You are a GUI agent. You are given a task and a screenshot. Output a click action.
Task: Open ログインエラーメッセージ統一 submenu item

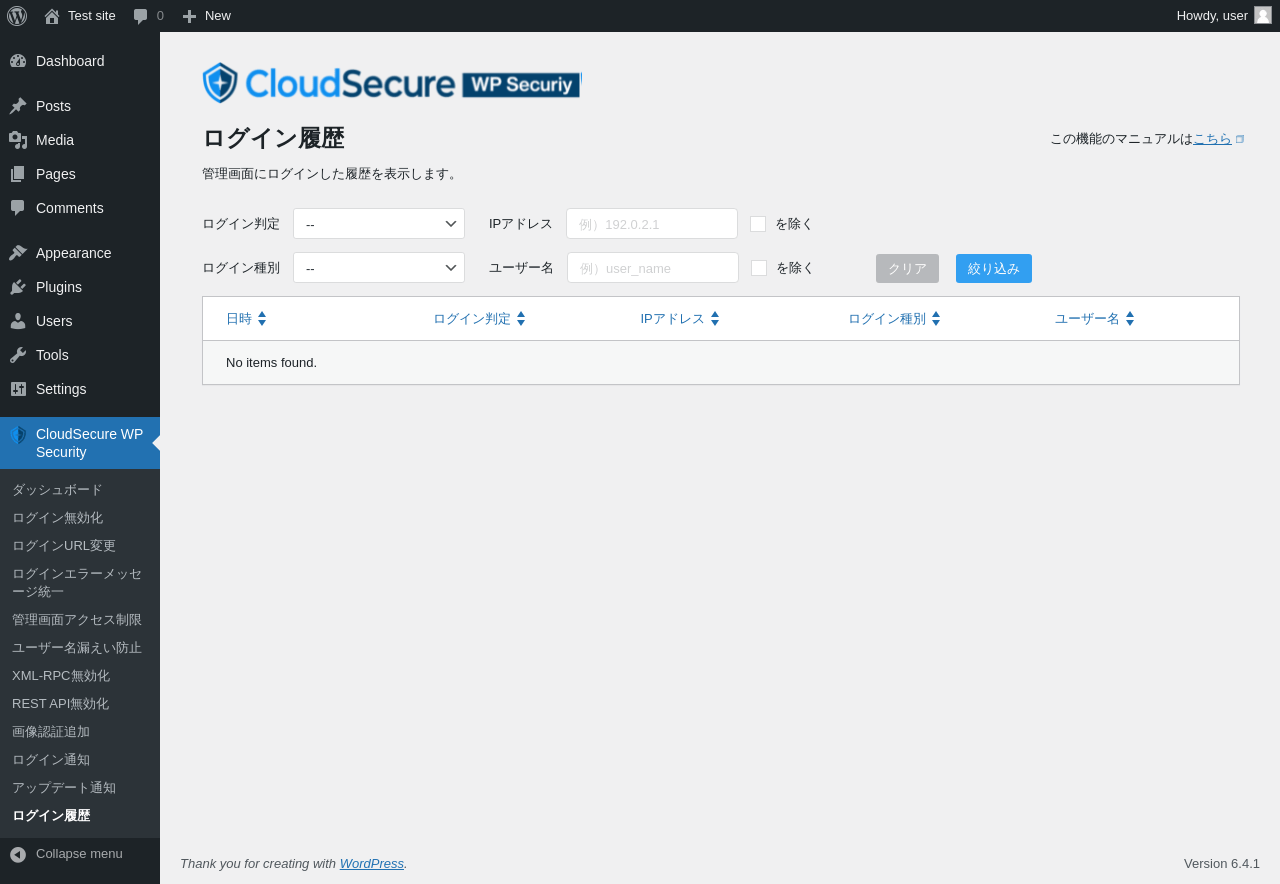click(77, 583)
